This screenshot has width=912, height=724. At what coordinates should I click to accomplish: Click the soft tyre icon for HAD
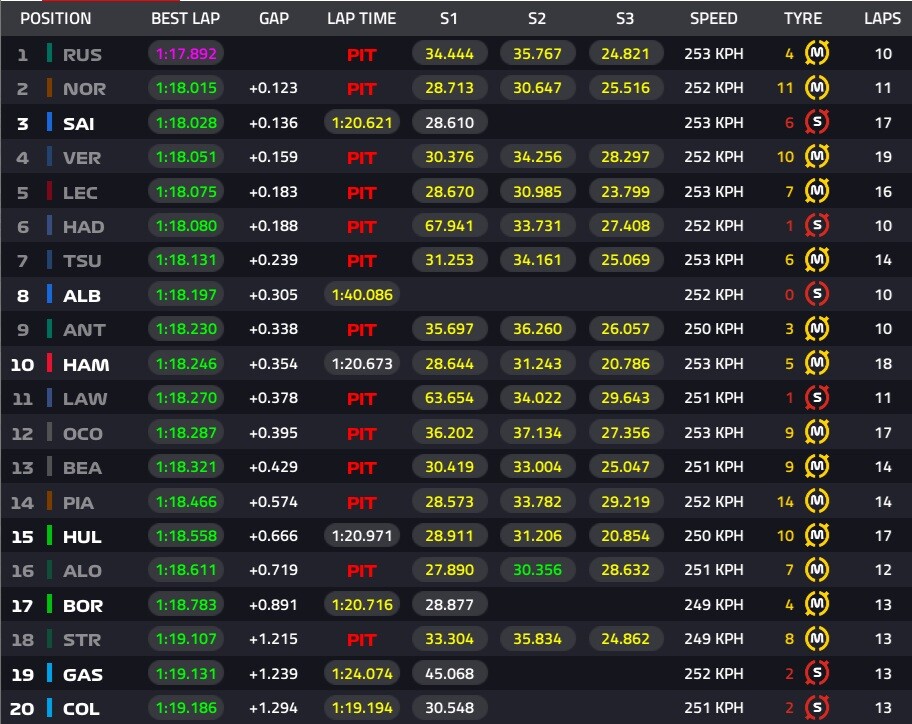click(817, 226)
